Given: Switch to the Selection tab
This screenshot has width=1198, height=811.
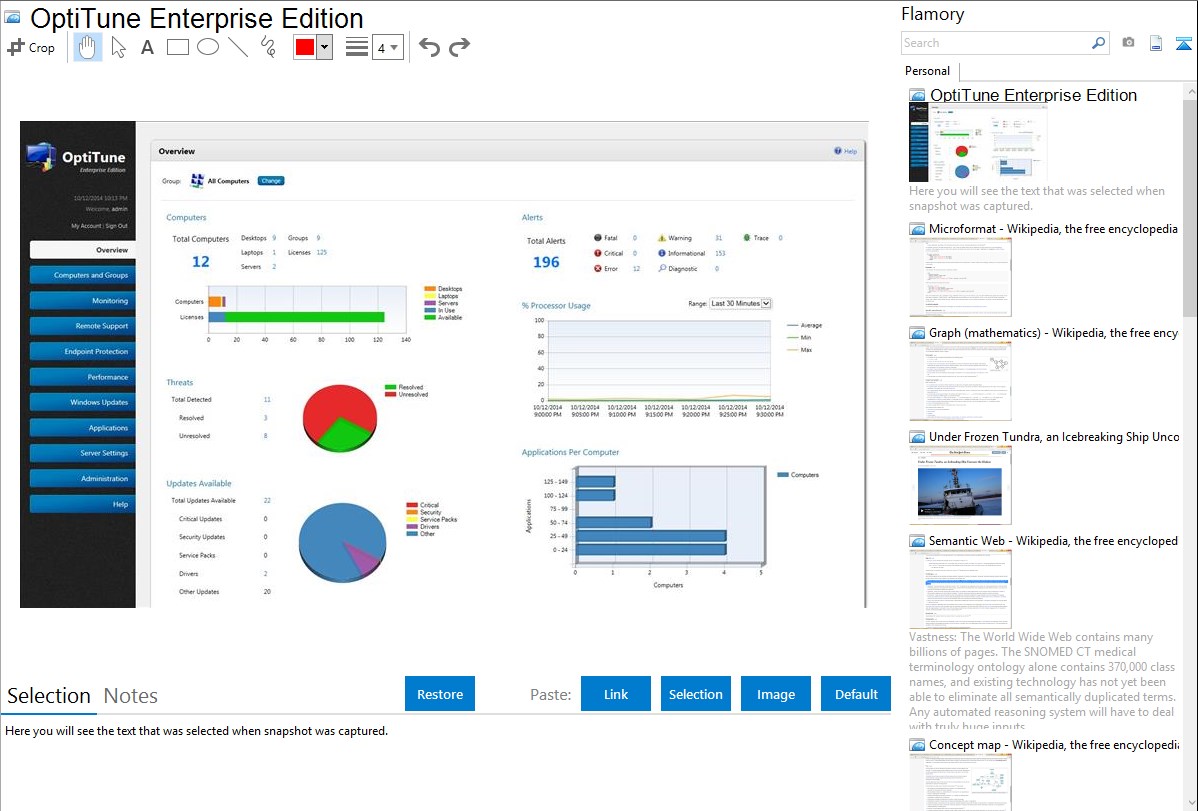Looking at the screenshot, I should (49, 696).
